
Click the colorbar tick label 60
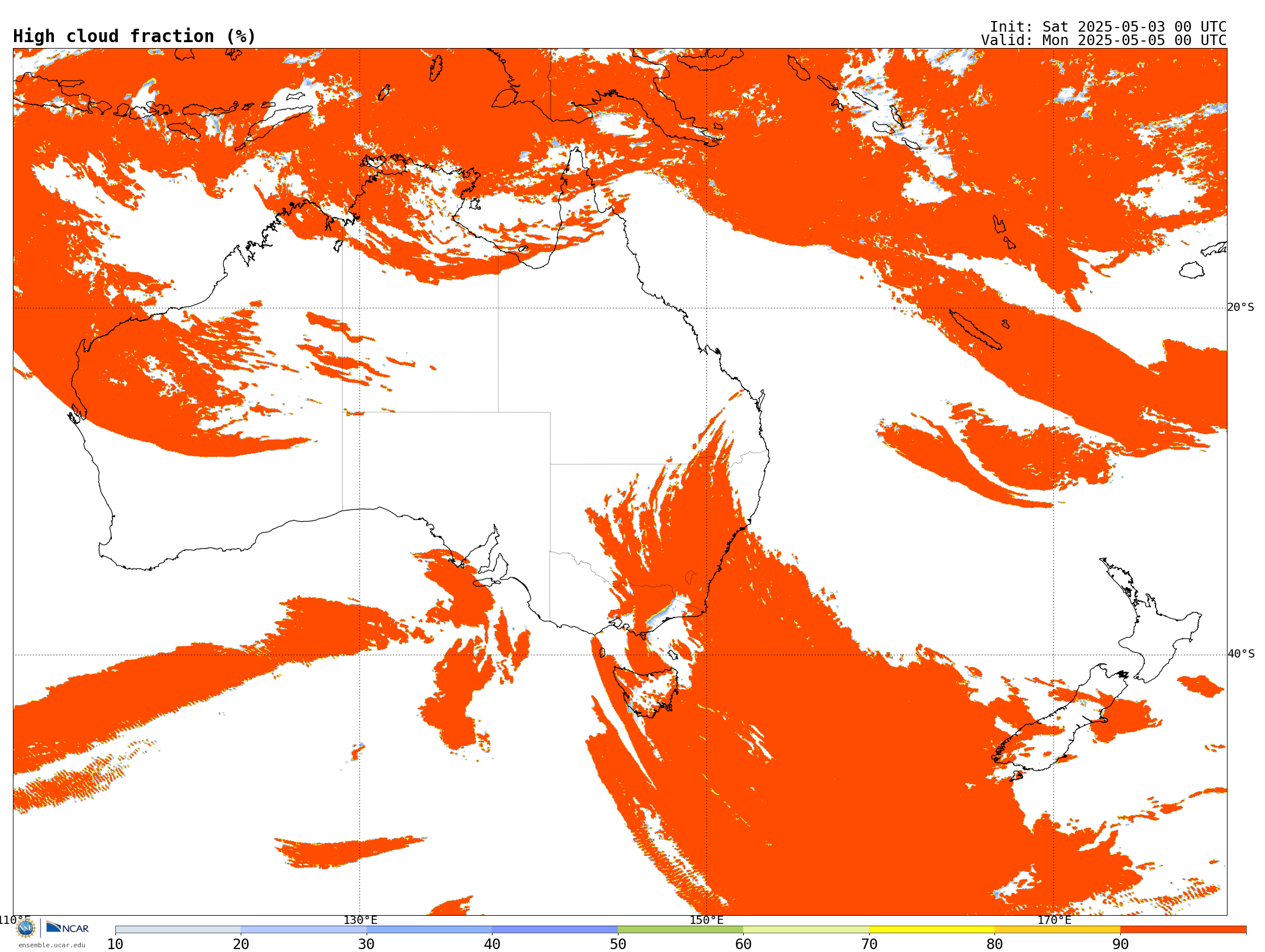pos(743,944)
